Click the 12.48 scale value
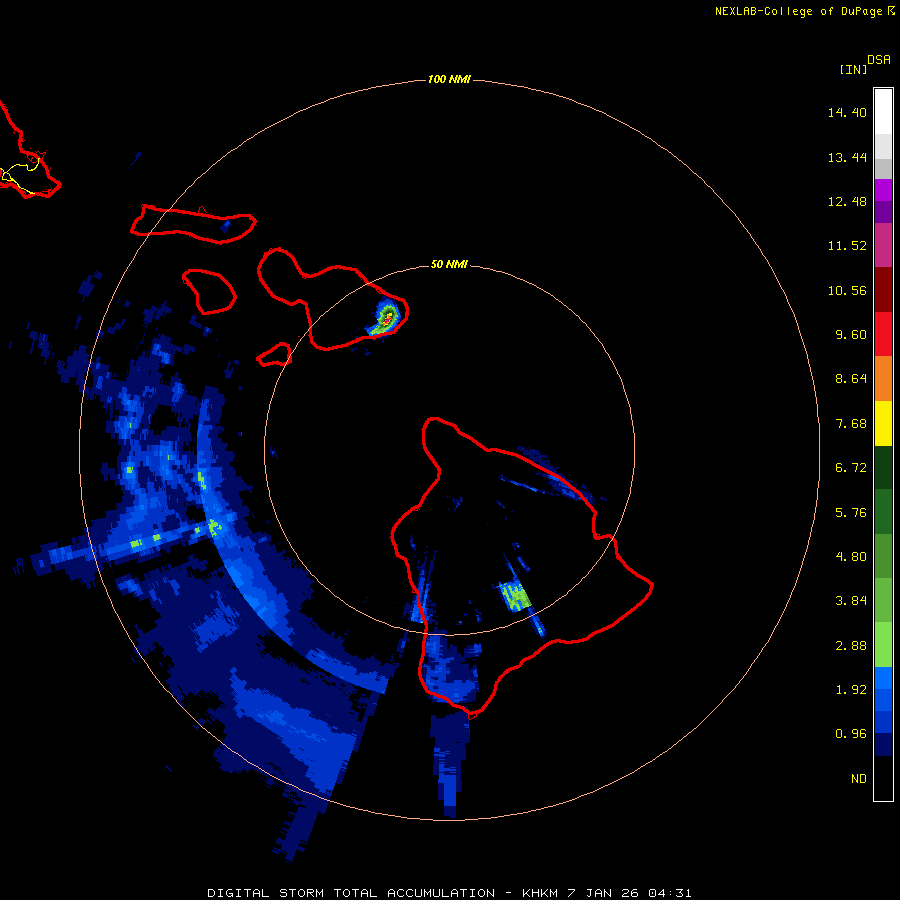900x900 pixels. [847, 201]
